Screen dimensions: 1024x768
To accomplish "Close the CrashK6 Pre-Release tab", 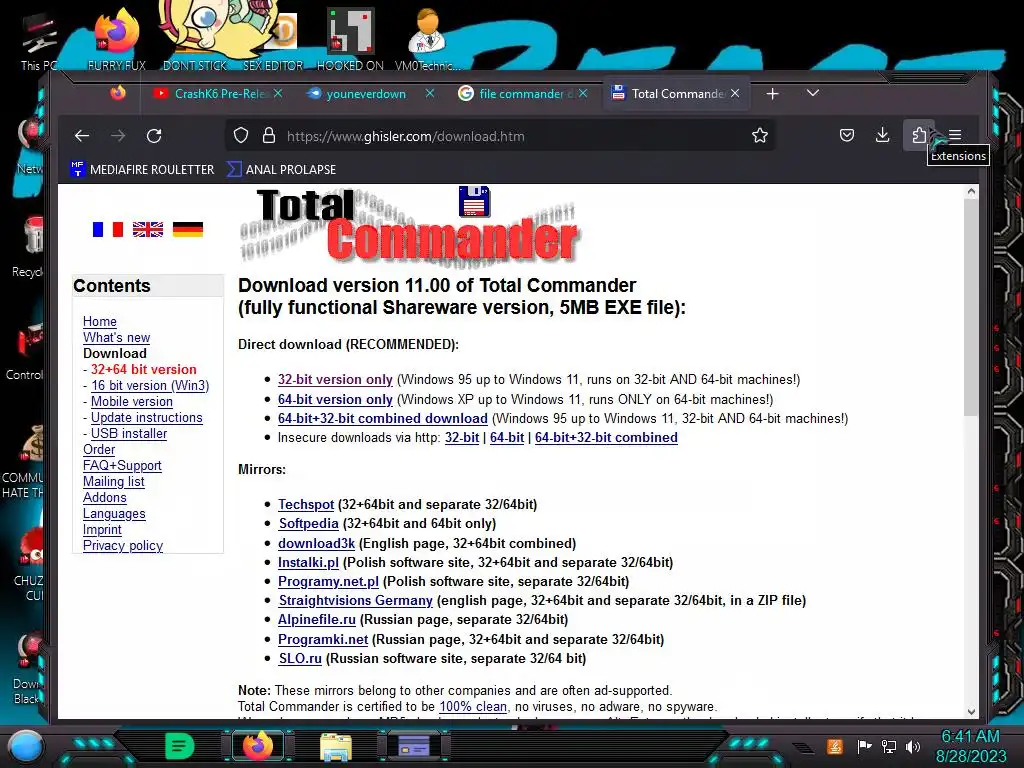I will click(x=278, y=94).
